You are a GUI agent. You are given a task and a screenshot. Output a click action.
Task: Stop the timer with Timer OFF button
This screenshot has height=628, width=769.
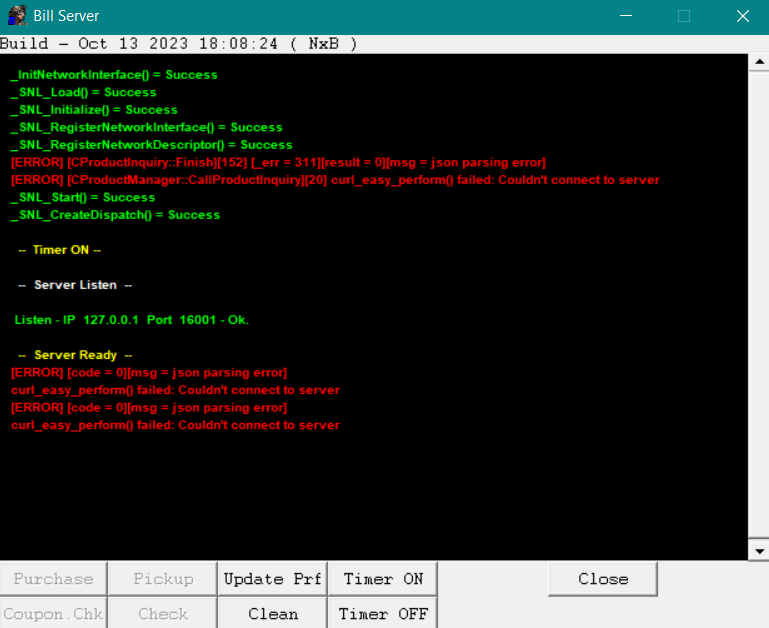tap(383, 613)
